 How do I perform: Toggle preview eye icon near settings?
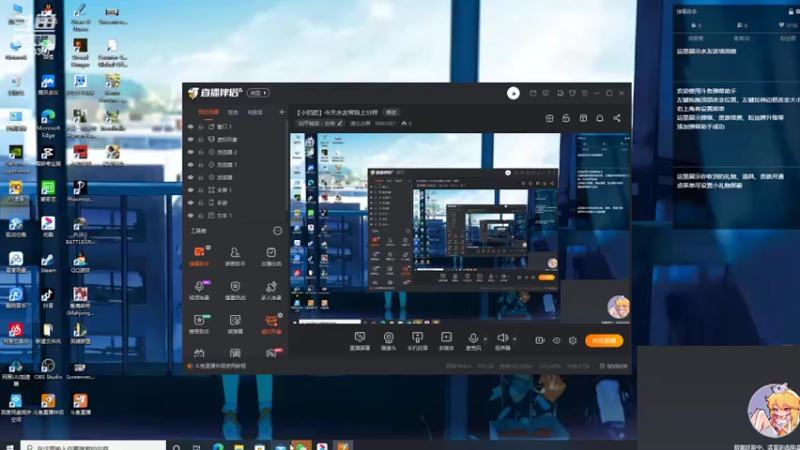(x=557, y=340)
